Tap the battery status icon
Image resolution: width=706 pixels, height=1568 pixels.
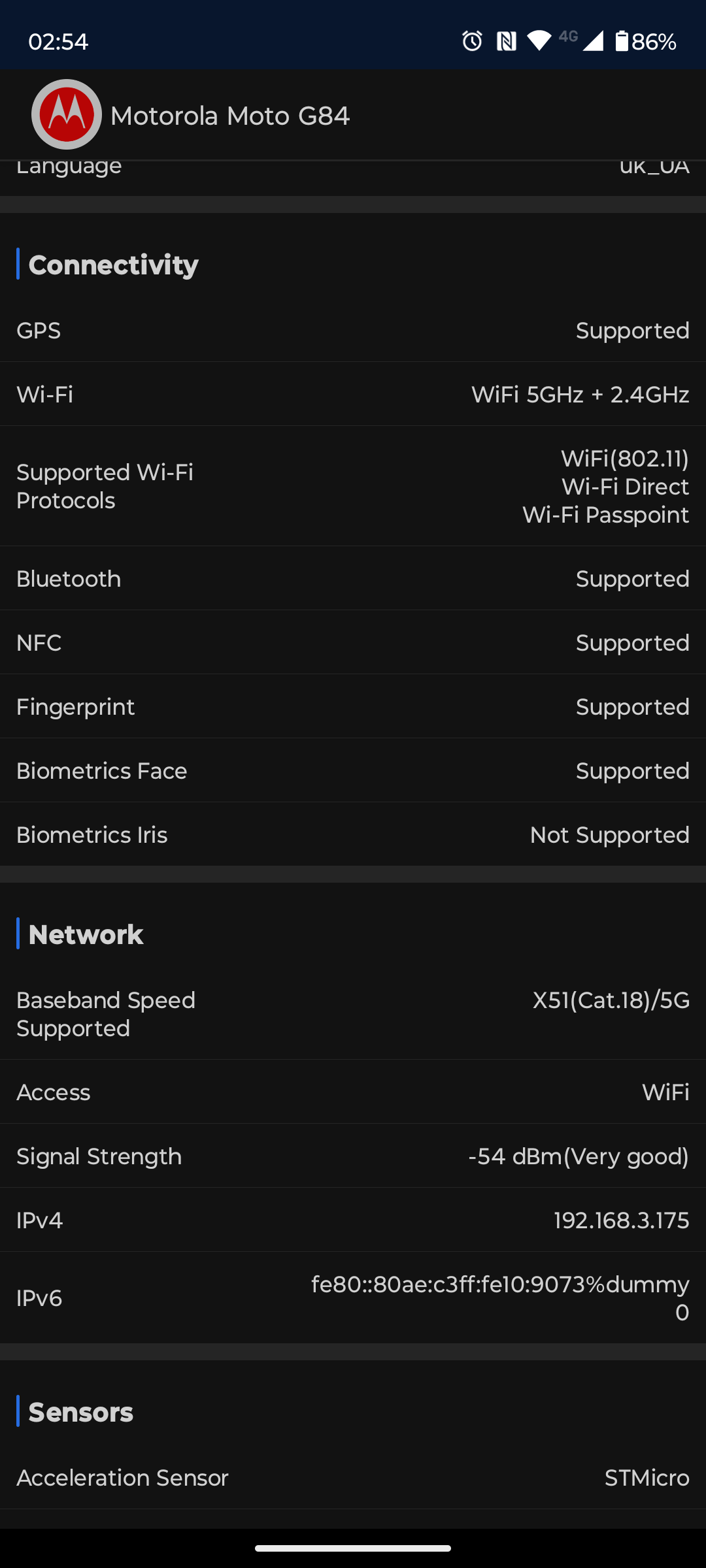[622, 42]
